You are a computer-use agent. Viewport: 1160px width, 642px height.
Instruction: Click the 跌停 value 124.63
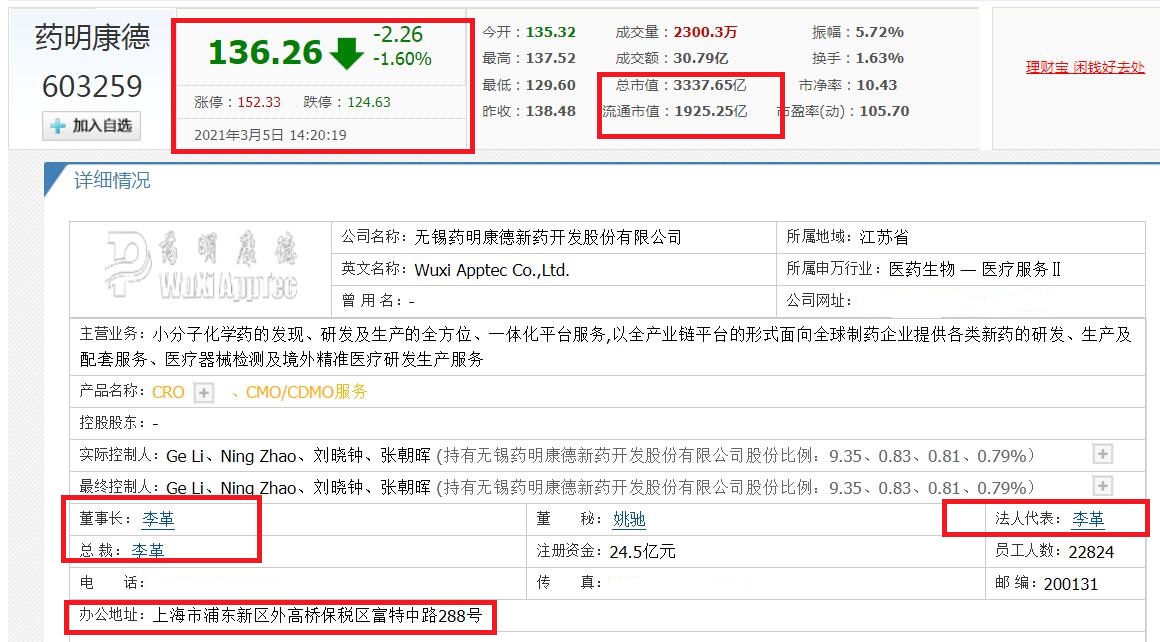(x=368, y=102)
